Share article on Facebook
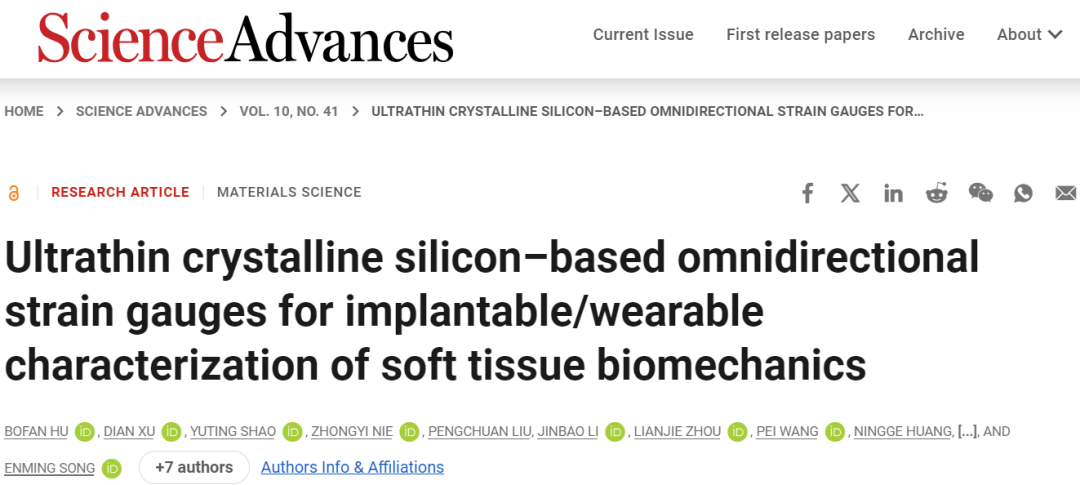This screenshot has height=485, width=1080. (x=808, y=193)
